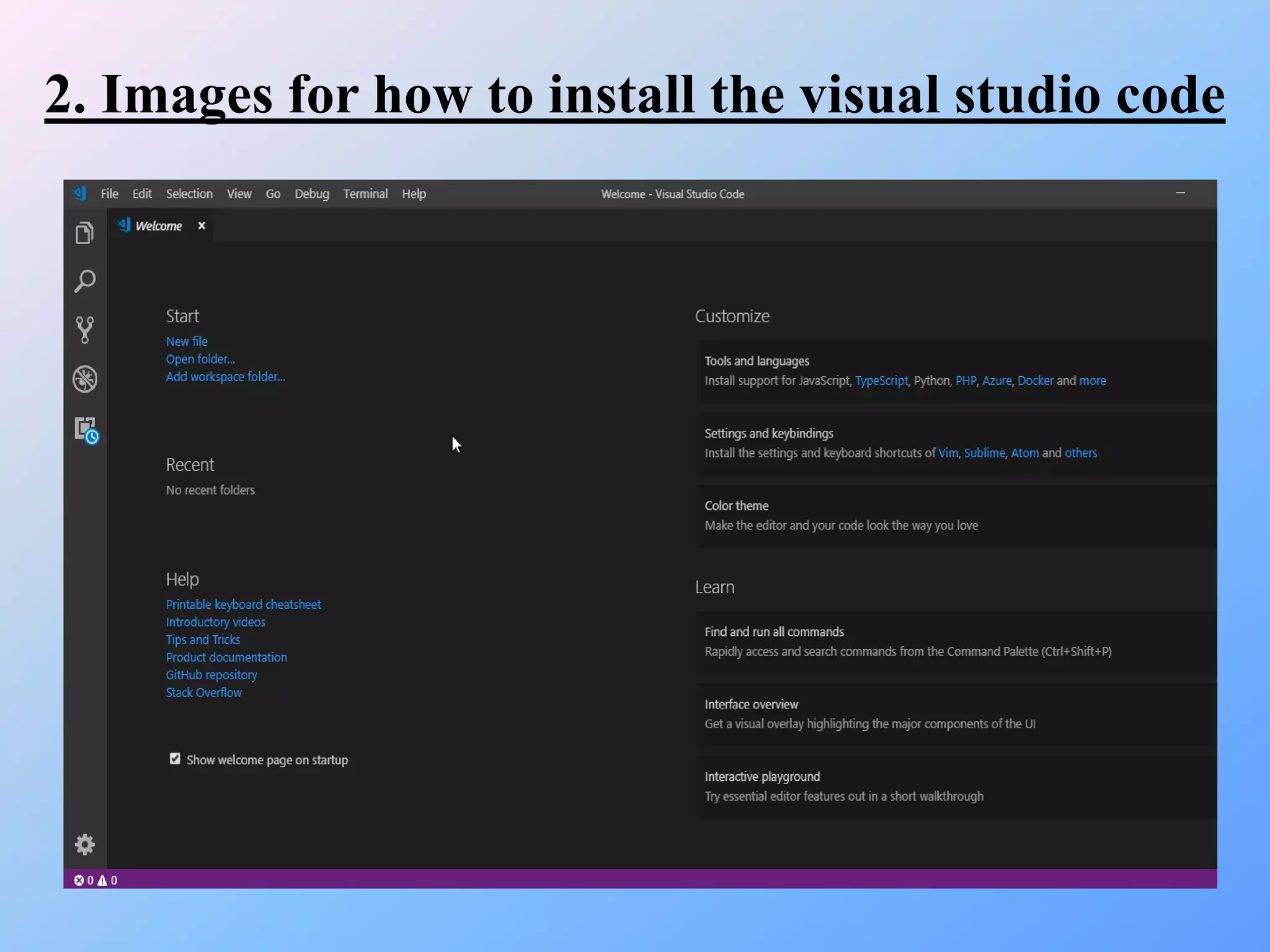Click the No recent folders text
This screenshot has height=952, width=1270.
pos(210,490)
